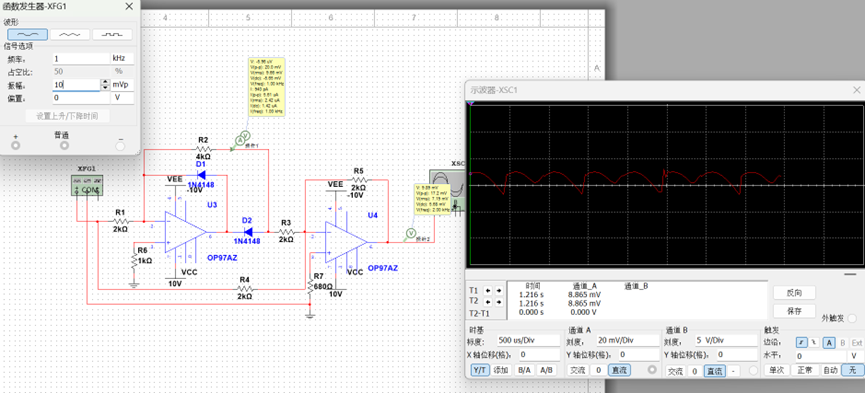Image resolution: width=865 pixels, height=393 pixels.
Task: Move cursor T2 right with arrow
Action: pos(498,301)
